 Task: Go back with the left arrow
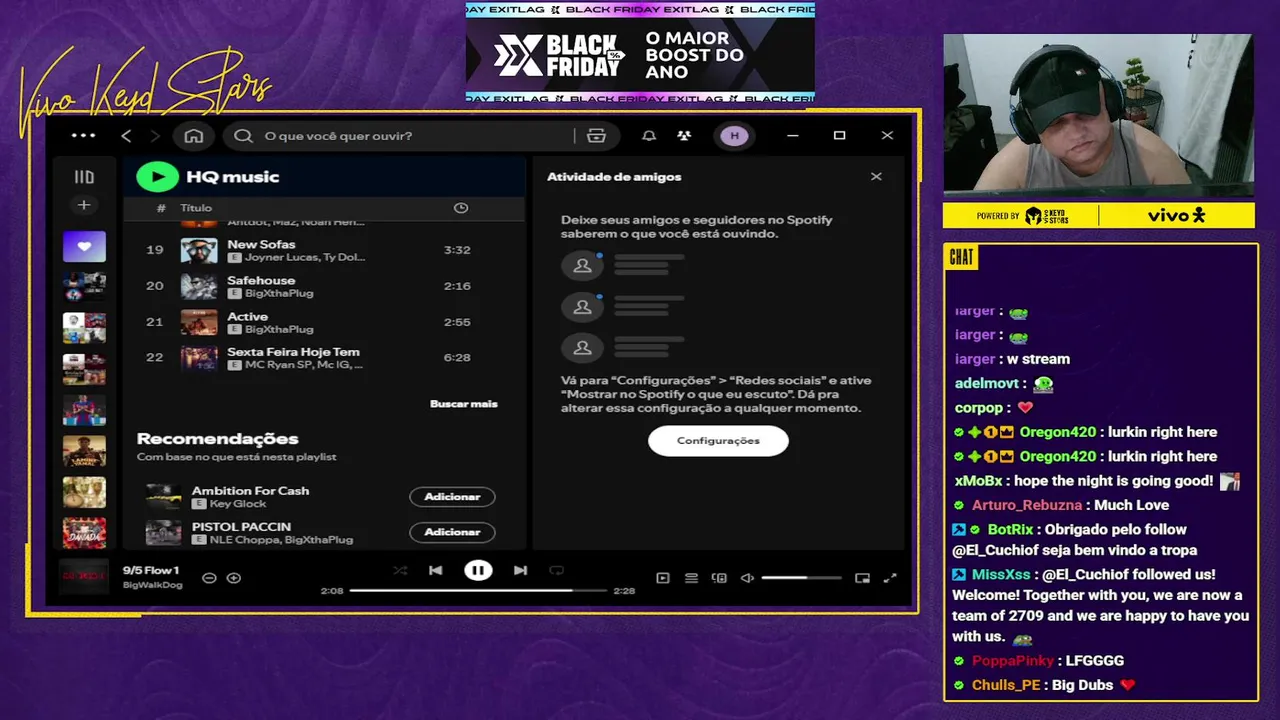pyautogui.click(x=126, y=136)
